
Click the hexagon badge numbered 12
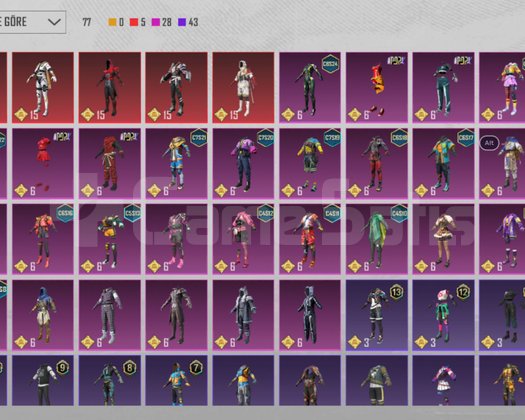(x=464, y=293)
